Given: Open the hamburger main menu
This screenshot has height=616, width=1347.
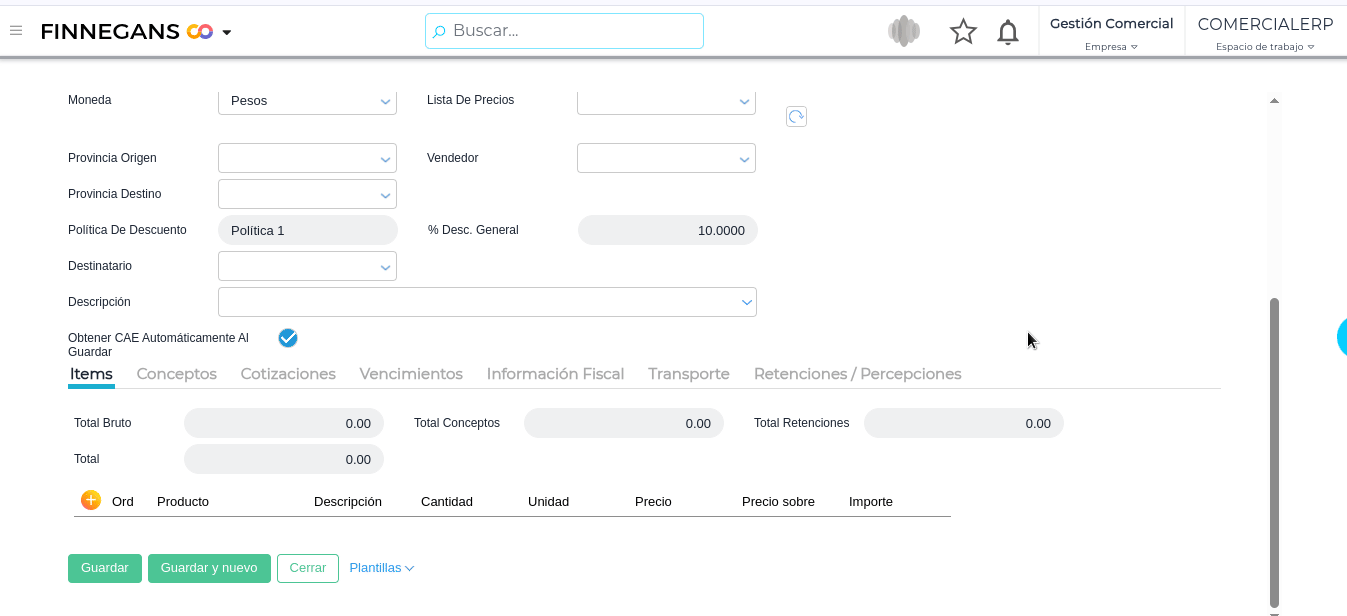Looking at the screenshot, I should (x=16, y=31).
